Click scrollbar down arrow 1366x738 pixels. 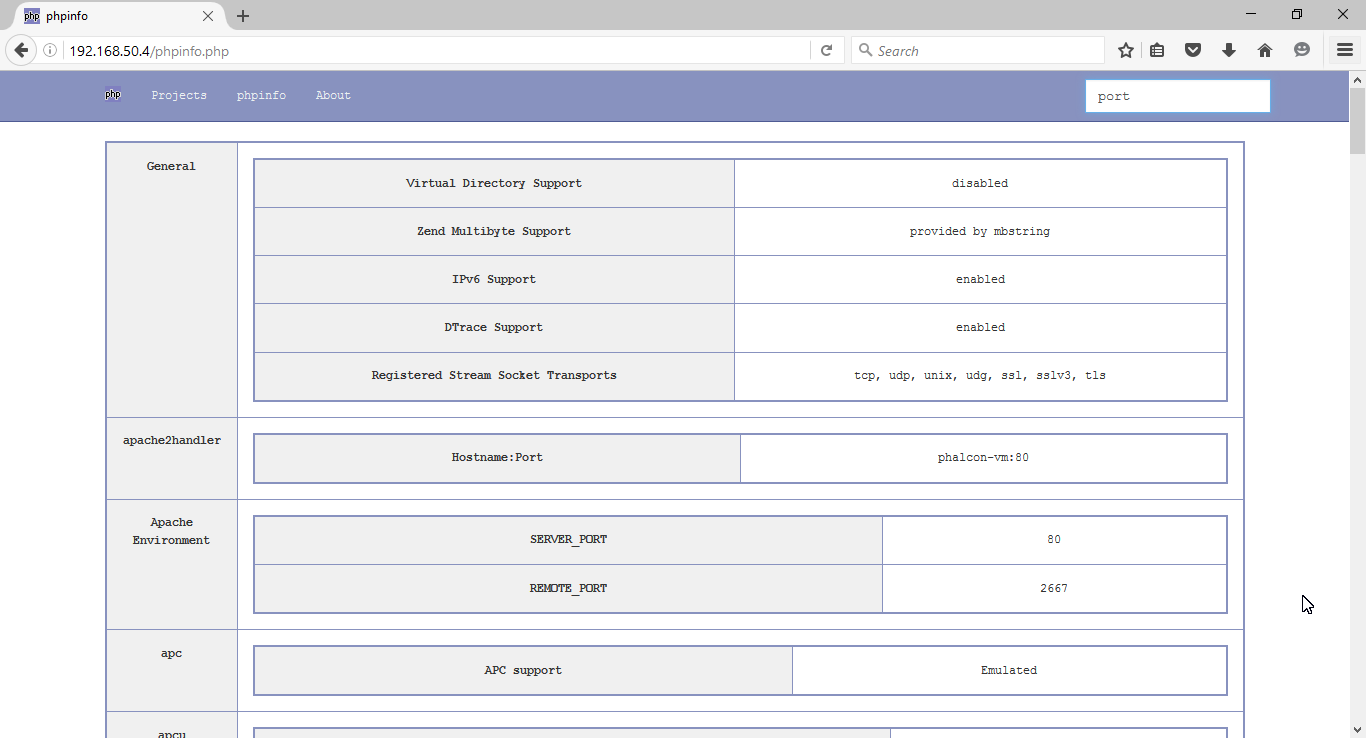pos(1357,729)
